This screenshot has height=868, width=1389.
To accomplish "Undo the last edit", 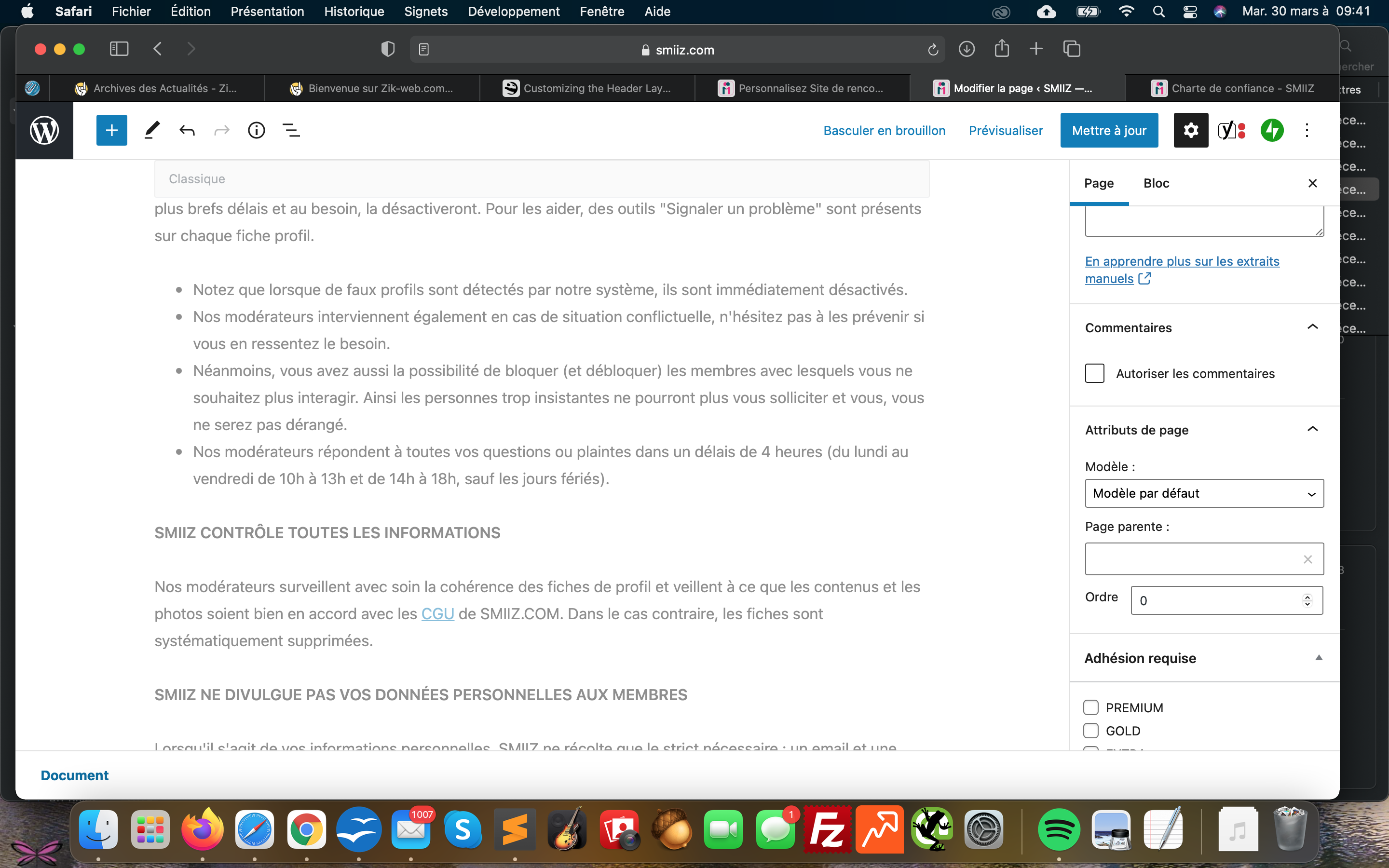I will coord(187,130).
